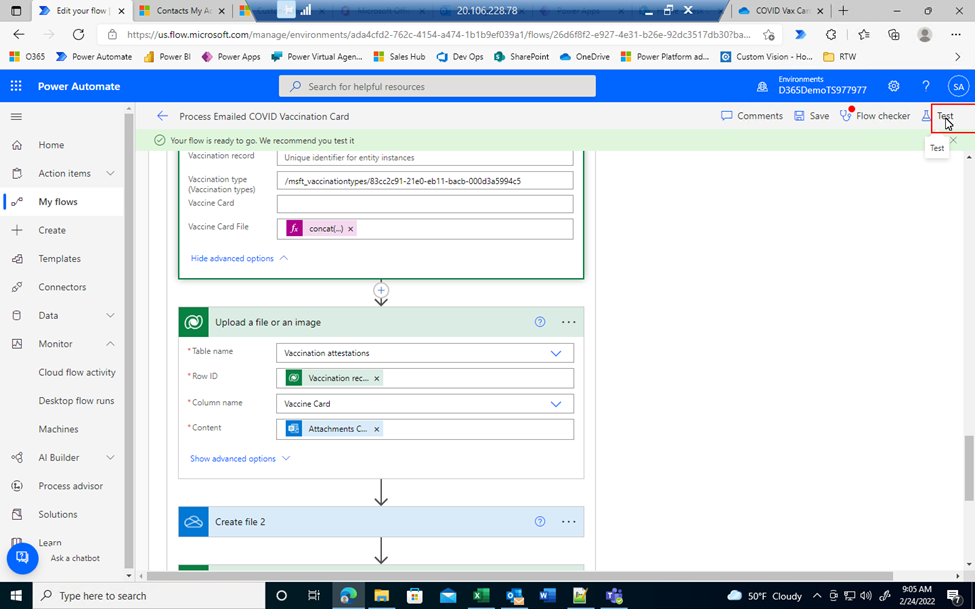Screen dimensions: 975x609
Task: Remove the concat expression token
Action: pos(351,229)
